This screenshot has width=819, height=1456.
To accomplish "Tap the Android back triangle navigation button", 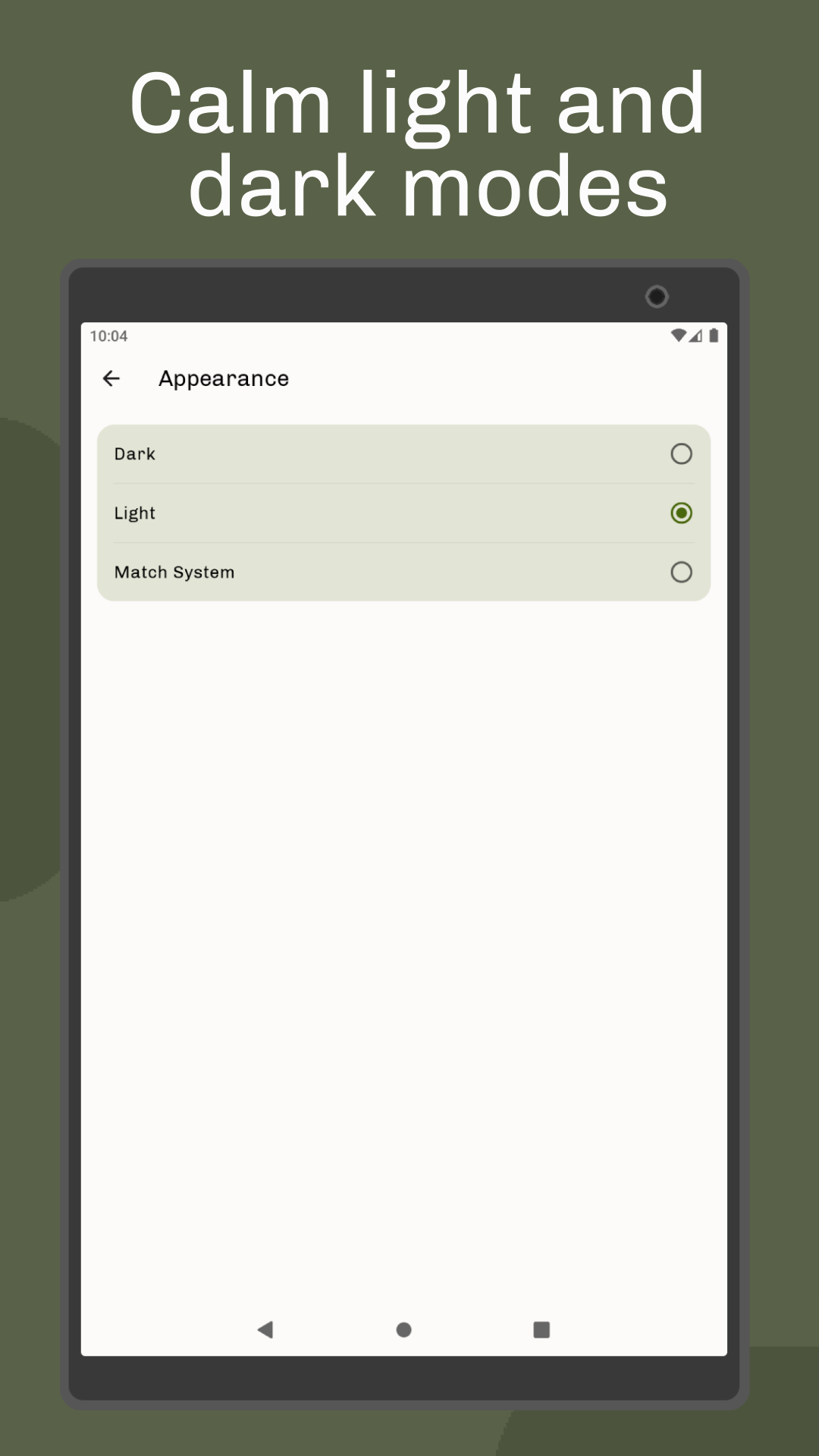I will coord(265,1329).
